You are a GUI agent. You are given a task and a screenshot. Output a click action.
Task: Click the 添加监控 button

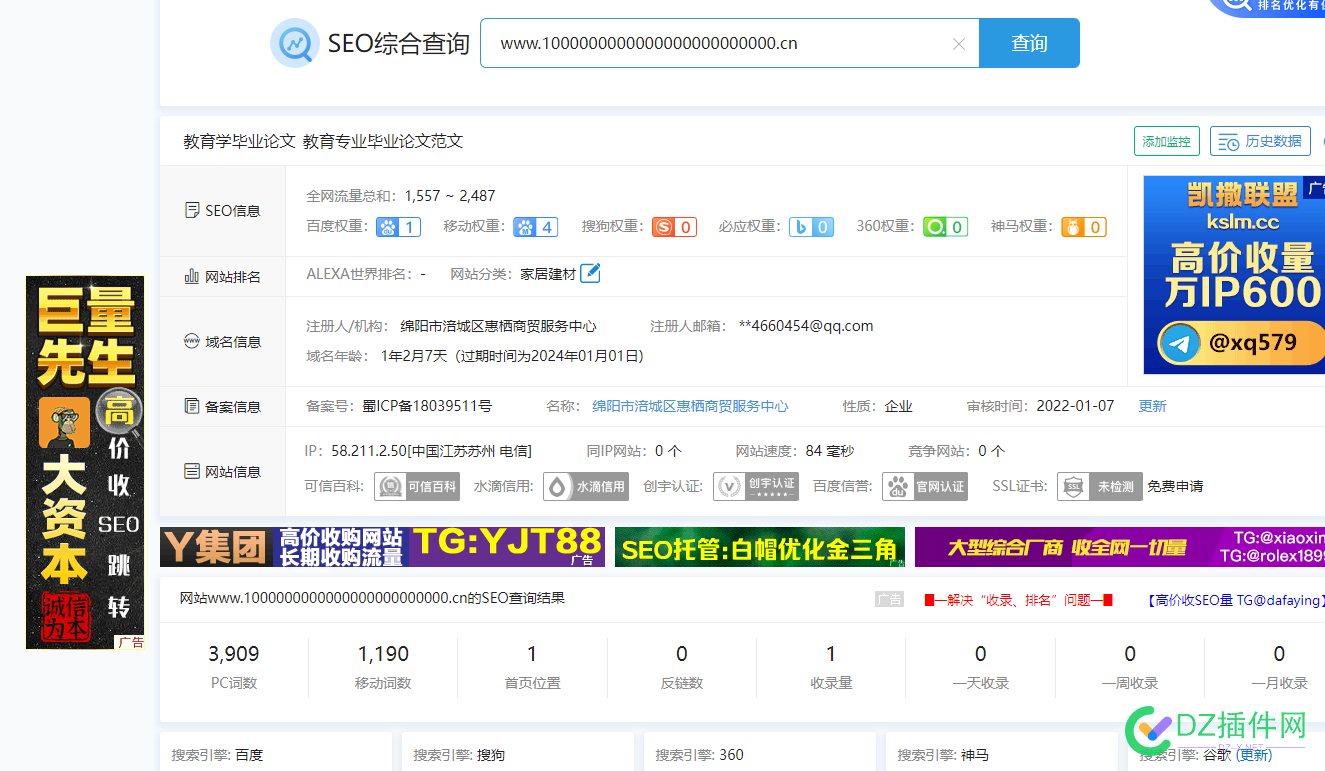1166,141
